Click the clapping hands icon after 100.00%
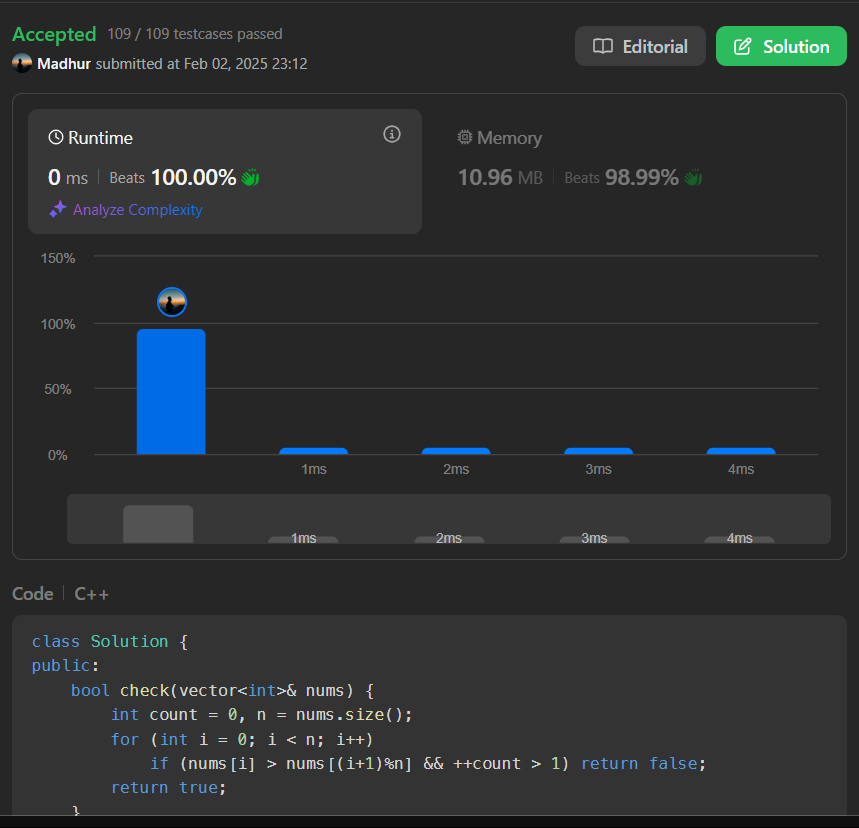 [250, 178]
